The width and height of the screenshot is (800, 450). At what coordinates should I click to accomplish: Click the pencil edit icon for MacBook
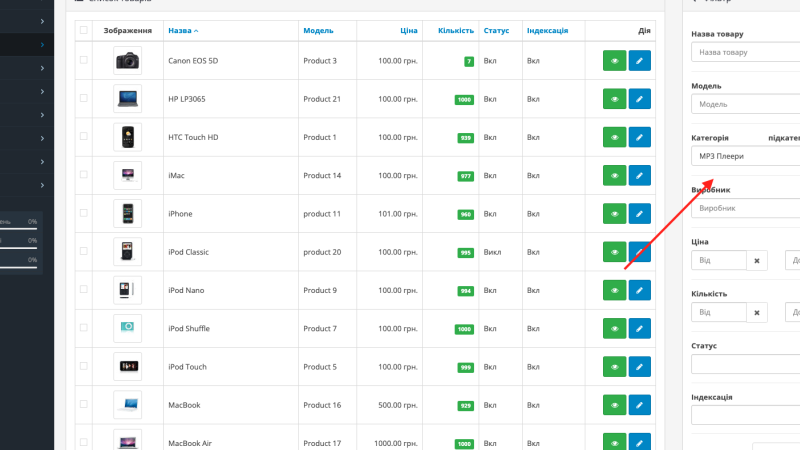[639, 405]
